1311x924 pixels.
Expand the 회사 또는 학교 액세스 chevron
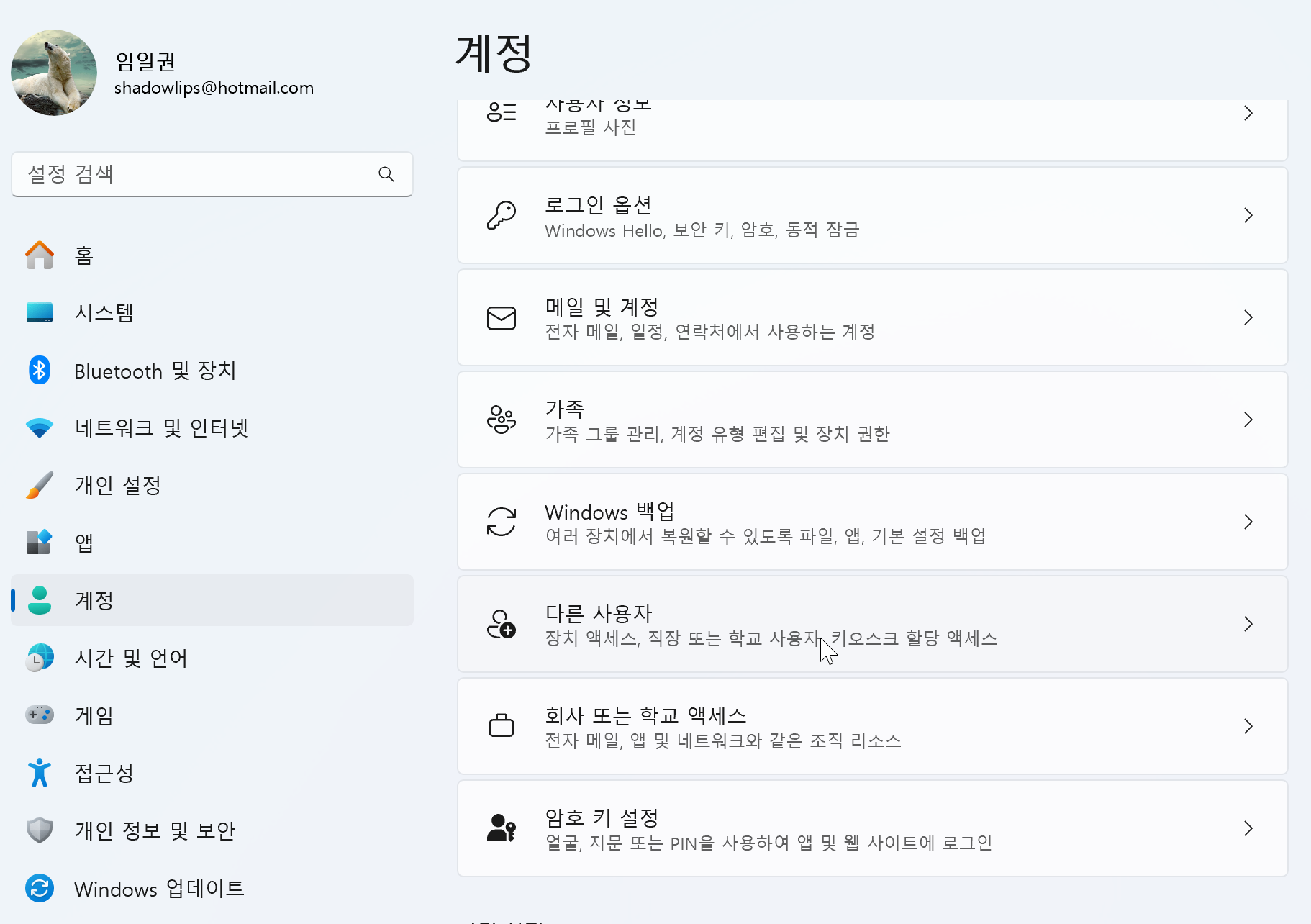(1248, 726)
